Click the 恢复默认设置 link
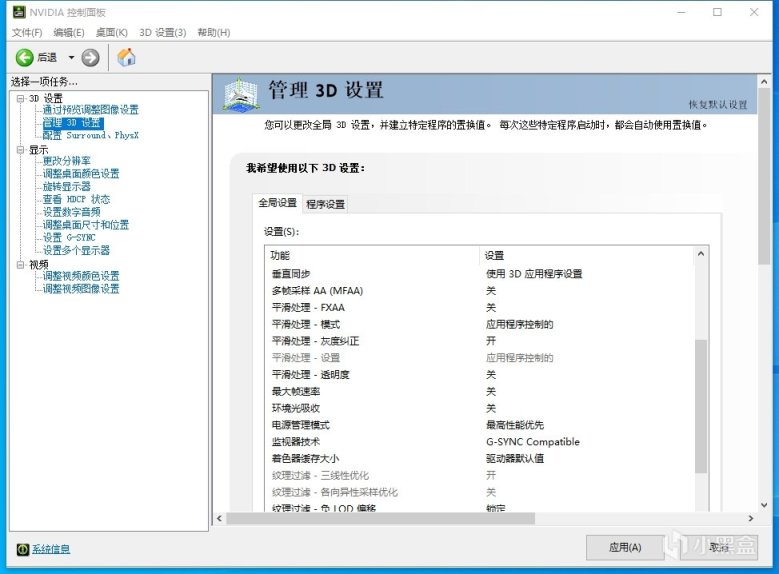The image size is (779, 574). [x=718, y=104]
